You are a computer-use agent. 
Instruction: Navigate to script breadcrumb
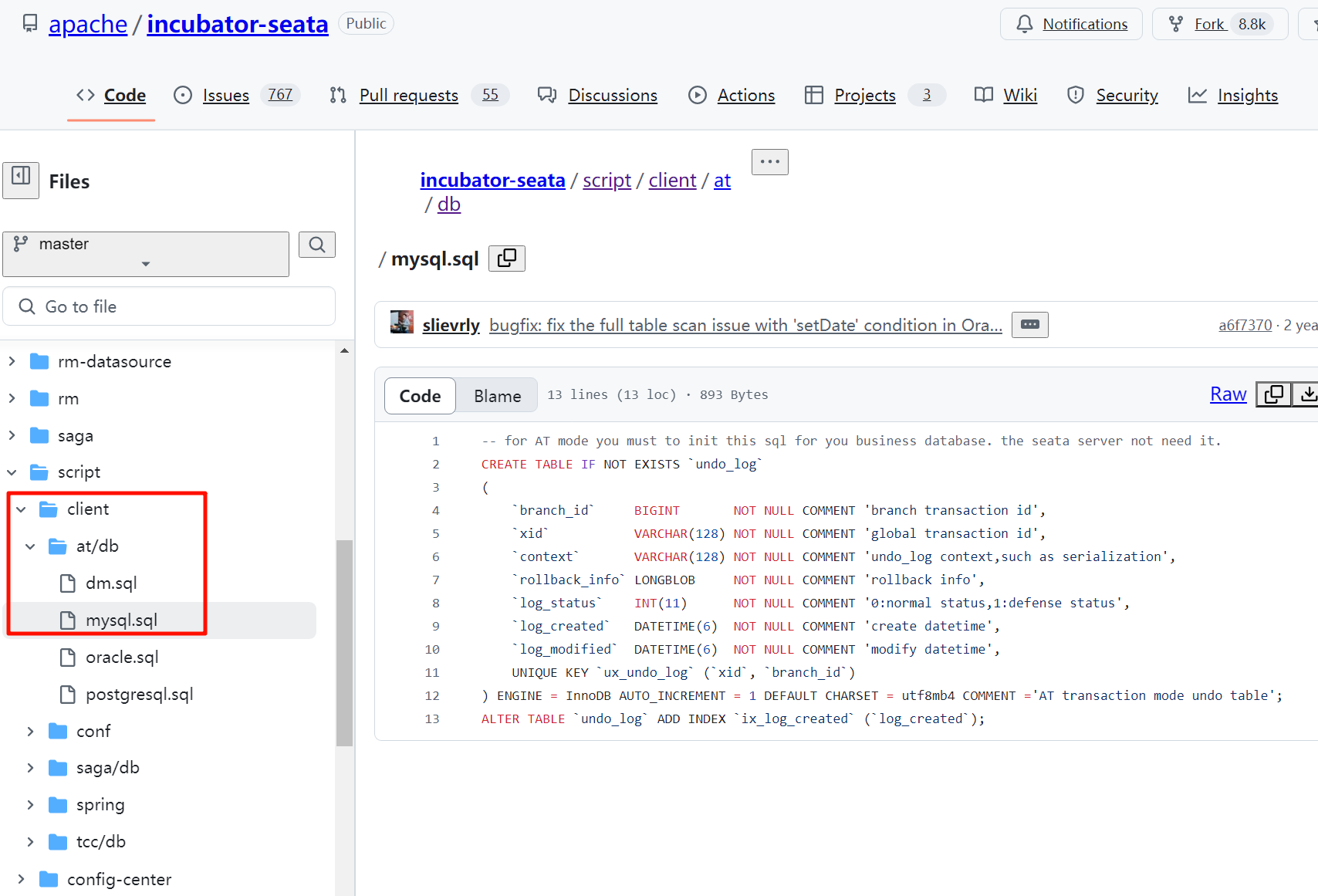(607, 180)
